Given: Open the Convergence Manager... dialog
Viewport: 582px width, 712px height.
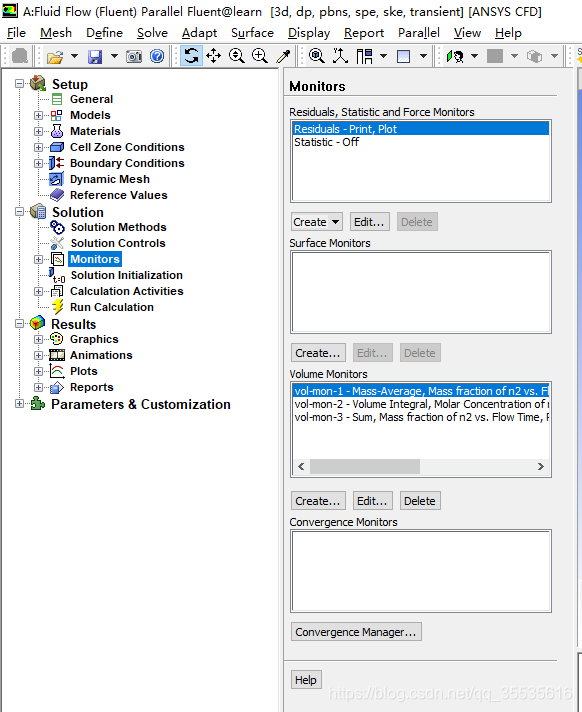Looking at the screenshot, I should (x=356, y=632).
